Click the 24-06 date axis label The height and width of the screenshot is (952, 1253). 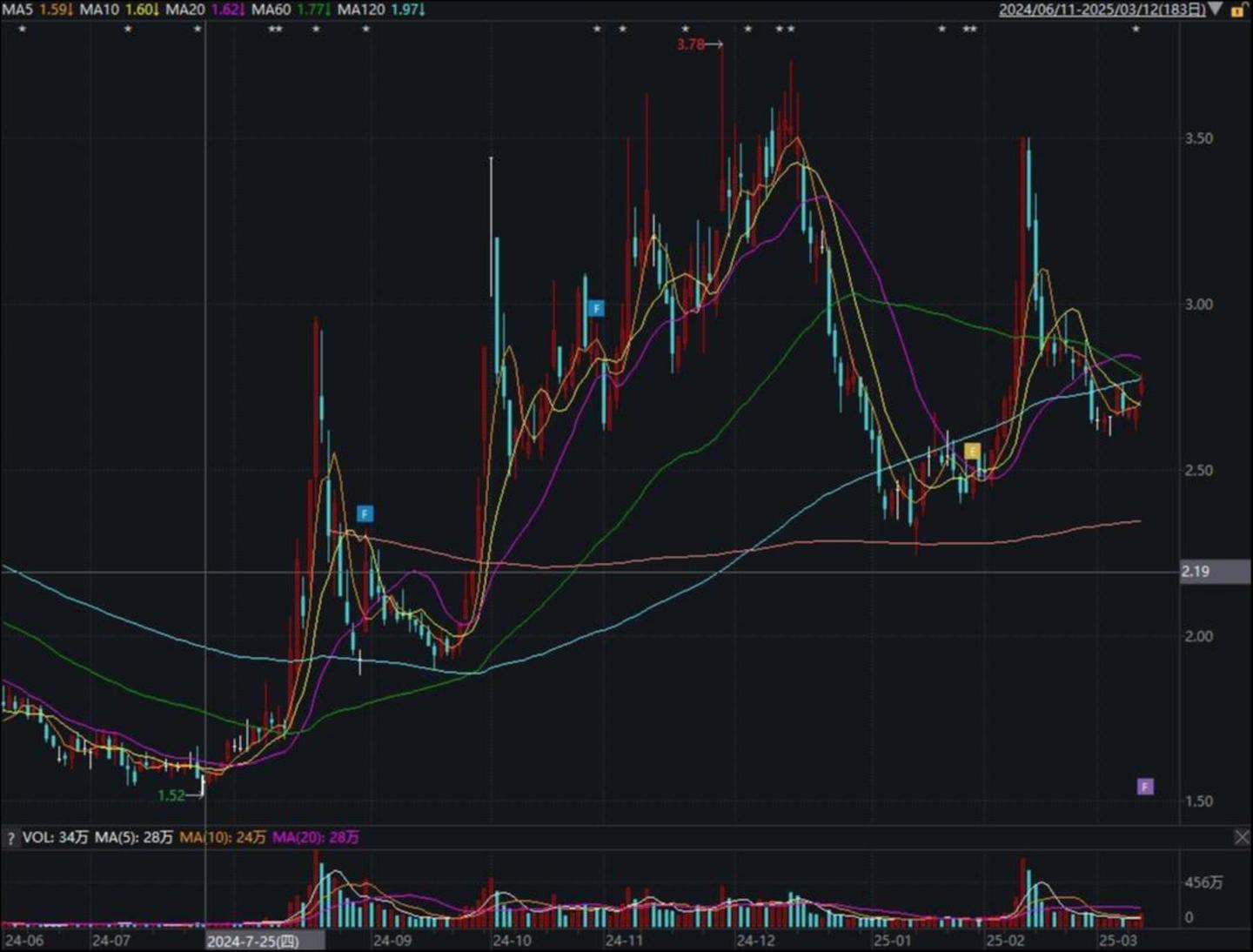pyautogui.click(x=24, y=941)
